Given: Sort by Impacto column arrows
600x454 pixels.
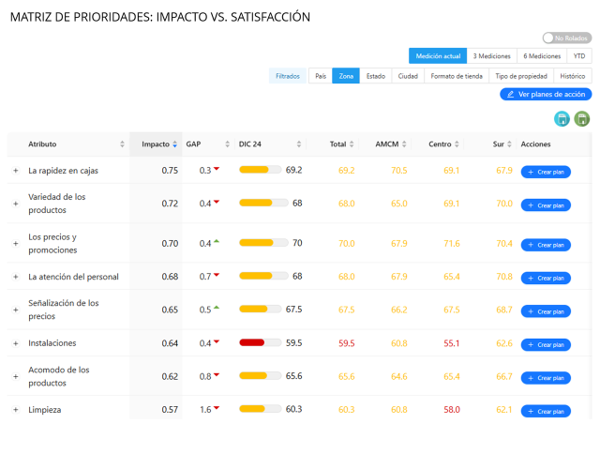Looking at the screenshot, I should (174, 144).
